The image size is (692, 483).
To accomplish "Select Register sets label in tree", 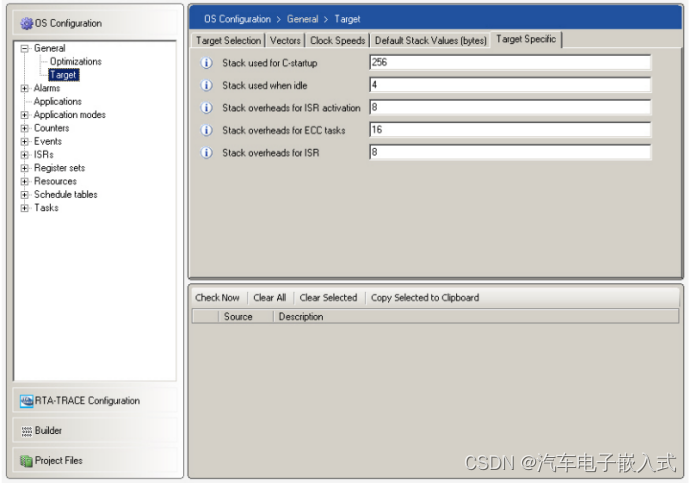I will tap(60, 168).
